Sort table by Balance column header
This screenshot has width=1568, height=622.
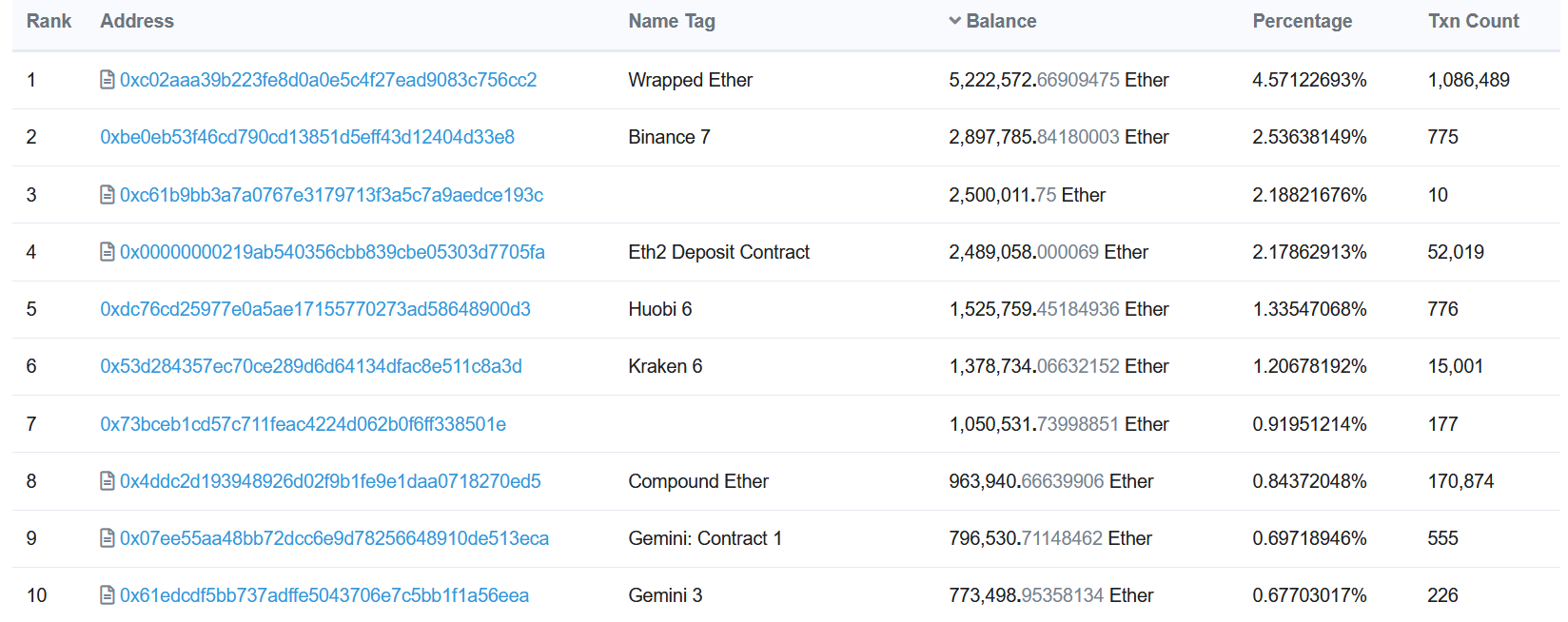coord(1001,21)
